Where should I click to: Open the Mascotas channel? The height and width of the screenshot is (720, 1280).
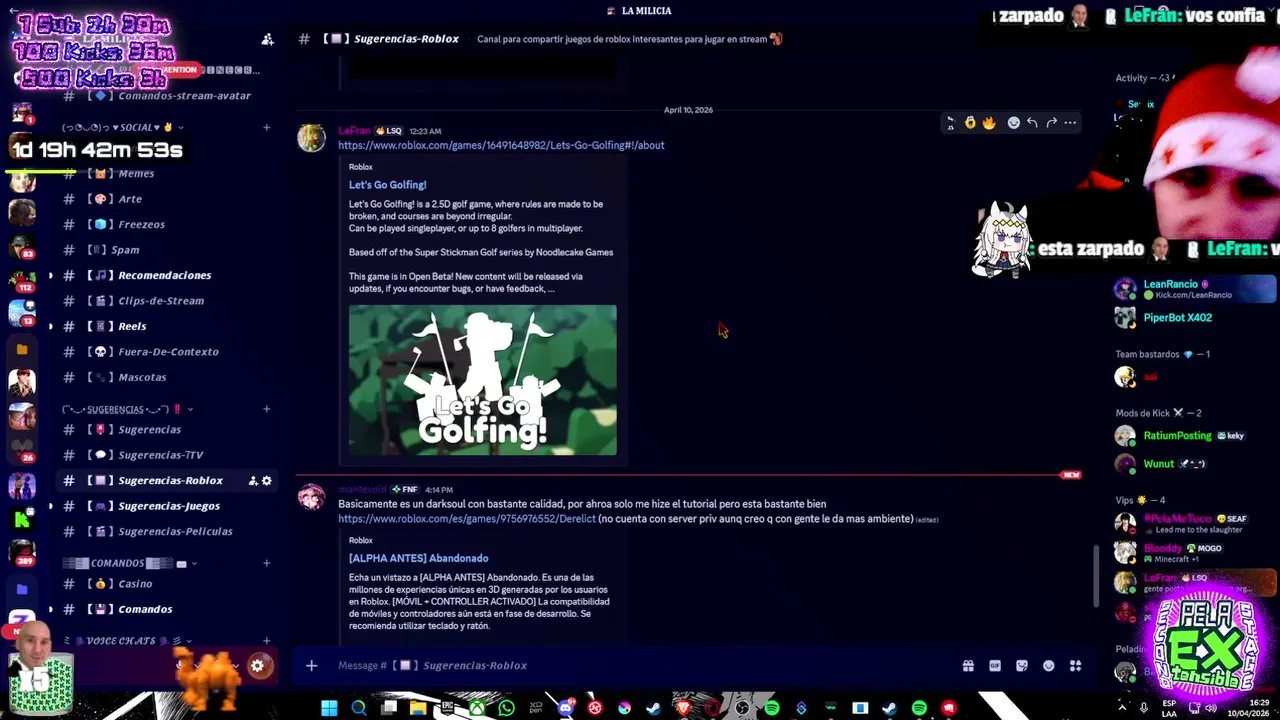166,377
